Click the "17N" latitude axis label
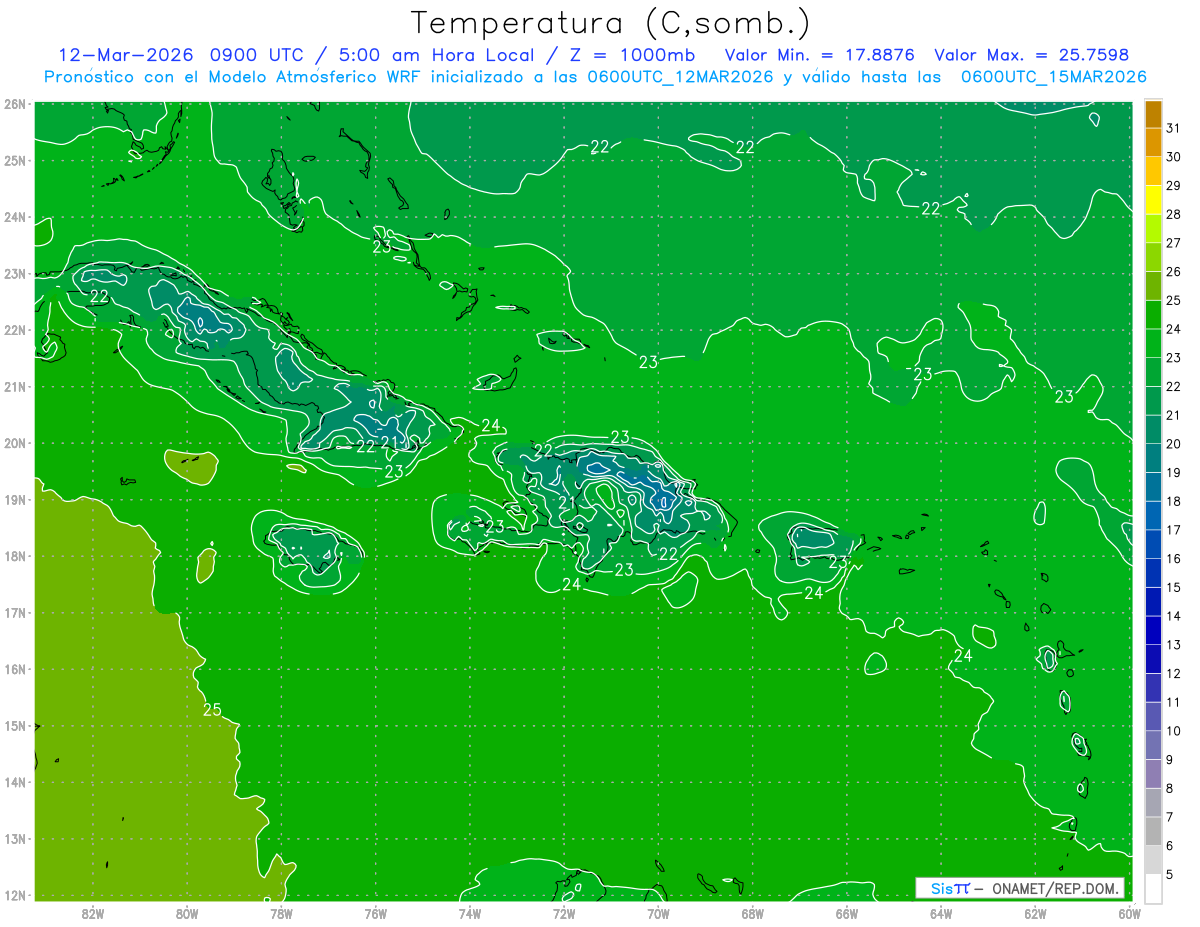This screenshot has height=927, width=1200. point(15,612)
